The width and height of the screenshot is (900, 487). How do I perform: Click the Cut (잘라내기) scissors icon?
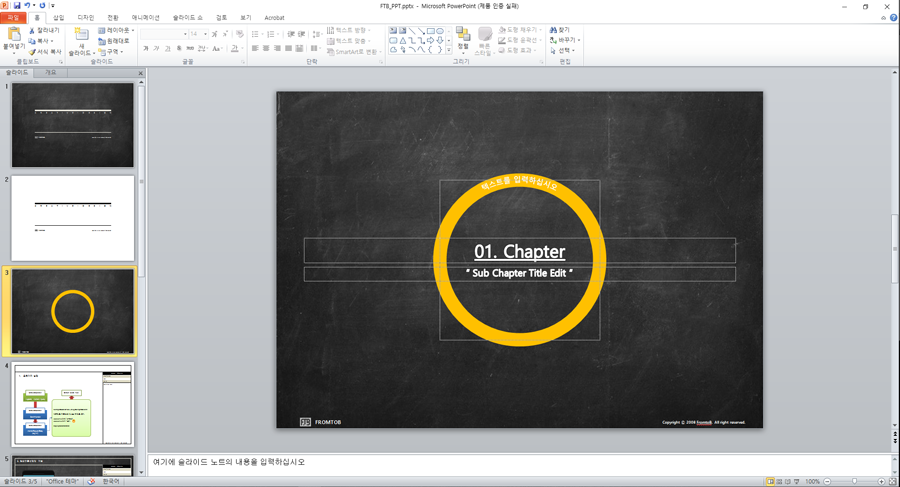pos(32,30)
